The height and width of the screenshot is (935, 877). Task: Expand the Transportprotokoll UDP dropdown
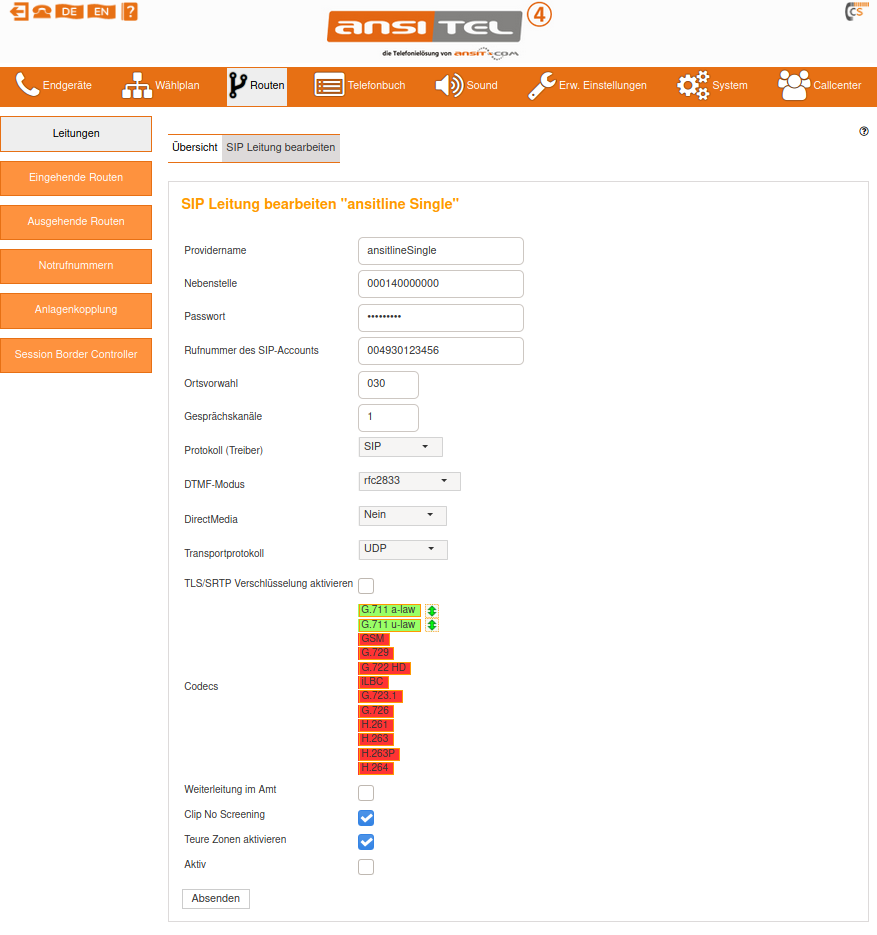(403, 549)
